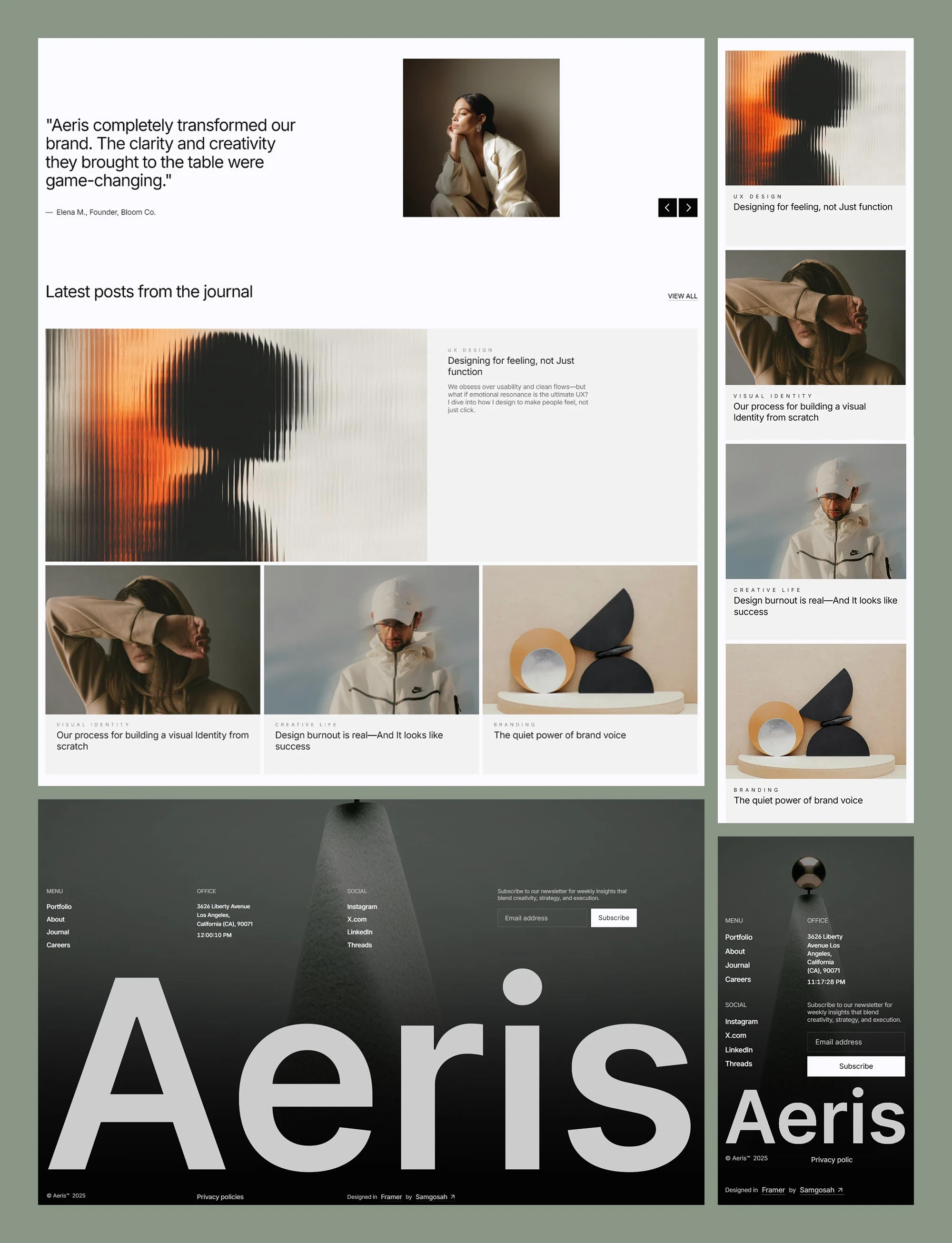Click the Subscribe button in desktop footer
952x1243 pixels.
pyautogui.click(x=613, y=918)
